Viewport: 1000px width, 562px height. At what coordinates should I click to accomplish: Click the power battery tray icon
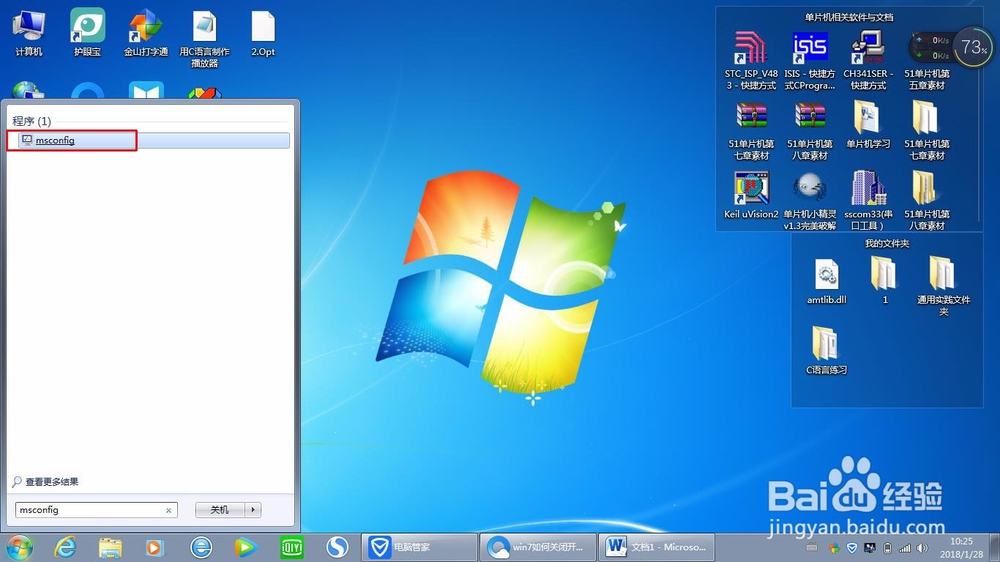[x=887, y=548]
